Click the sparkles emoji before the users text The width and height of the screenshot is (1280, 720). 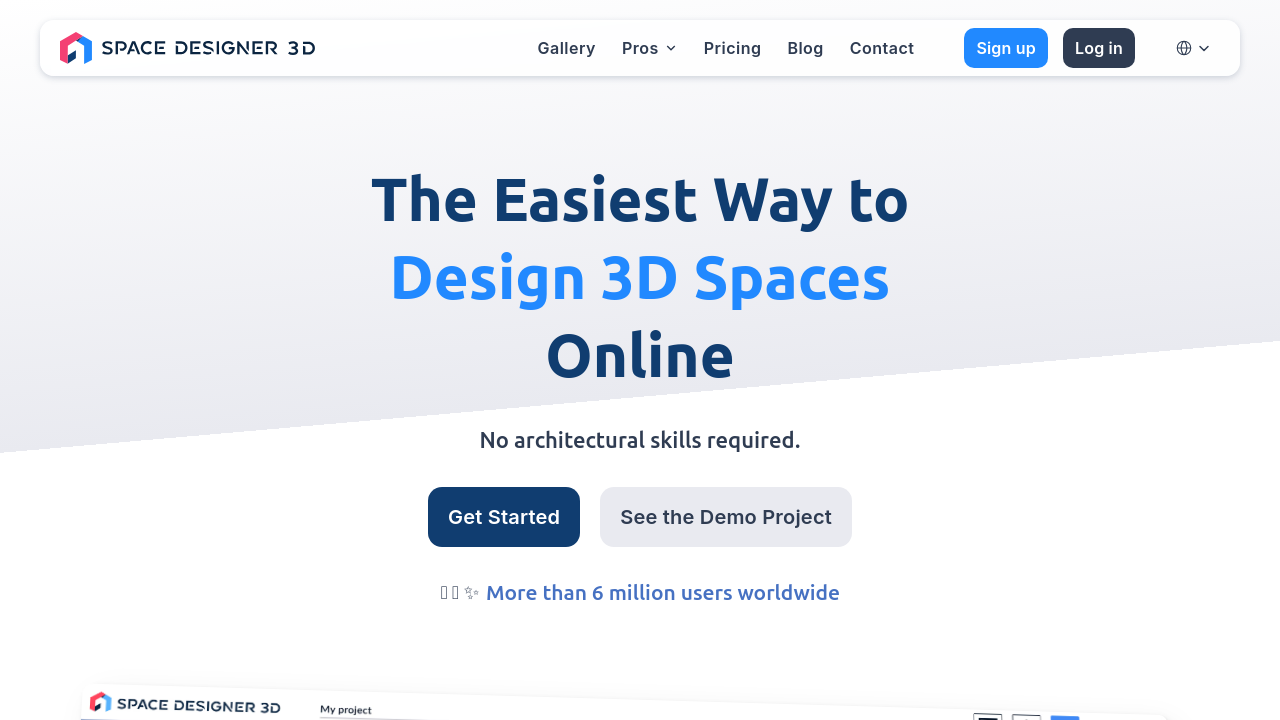point(472,593)
